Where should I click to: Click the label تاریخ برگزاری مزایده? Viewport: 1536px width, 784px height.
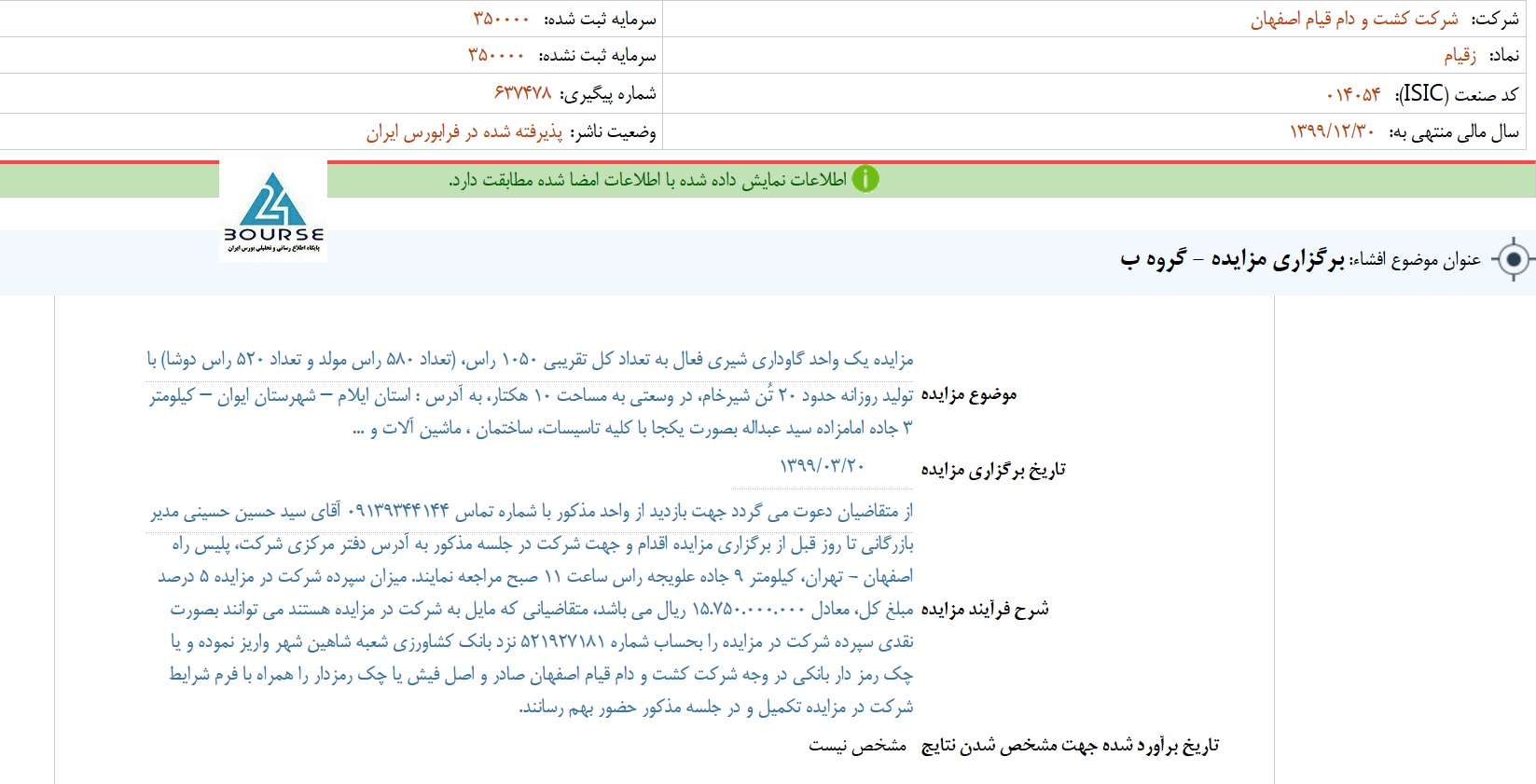(992, 470)
